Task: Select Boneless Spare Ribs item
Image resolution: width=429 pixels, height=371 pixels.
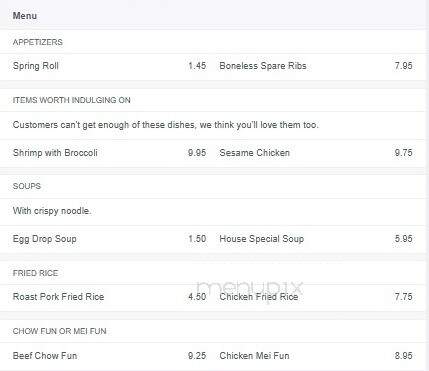Action: pyautogui.click(x=263, y=66)
